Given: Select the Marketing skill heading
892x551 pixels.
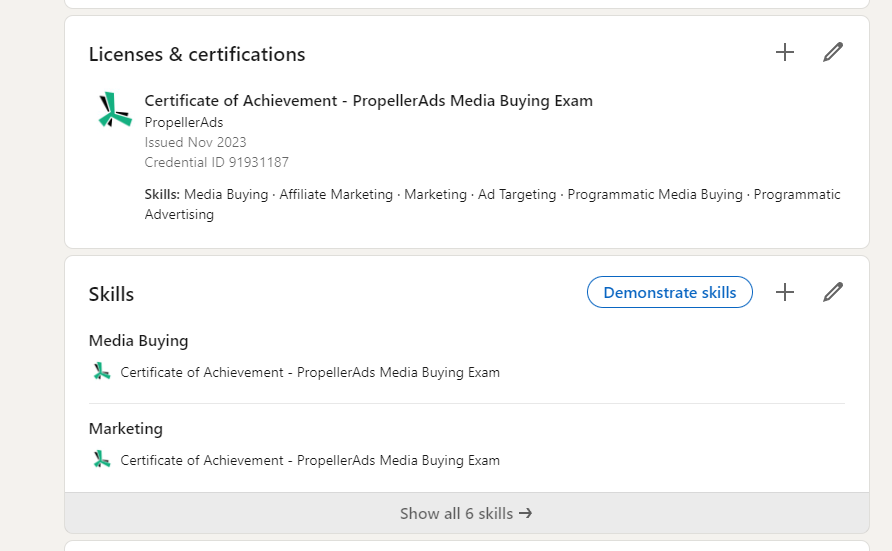Looking at the screenshot, I should tap(126, 428).
